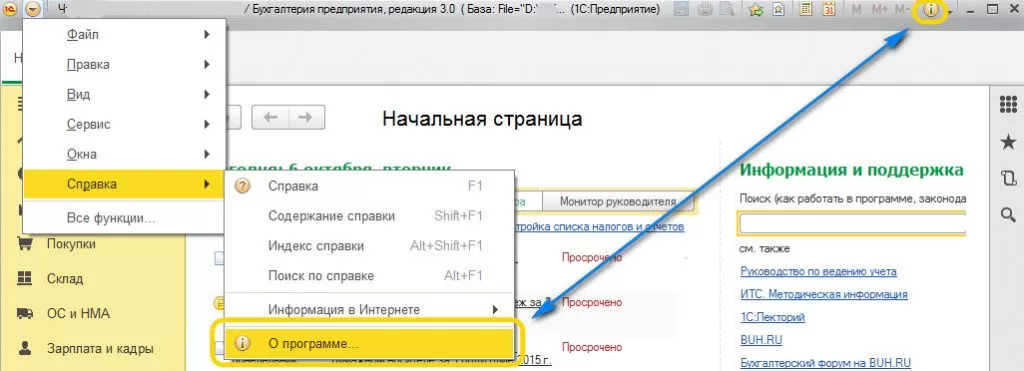
Task: Click the M memory button
Action: coord(857,10)
